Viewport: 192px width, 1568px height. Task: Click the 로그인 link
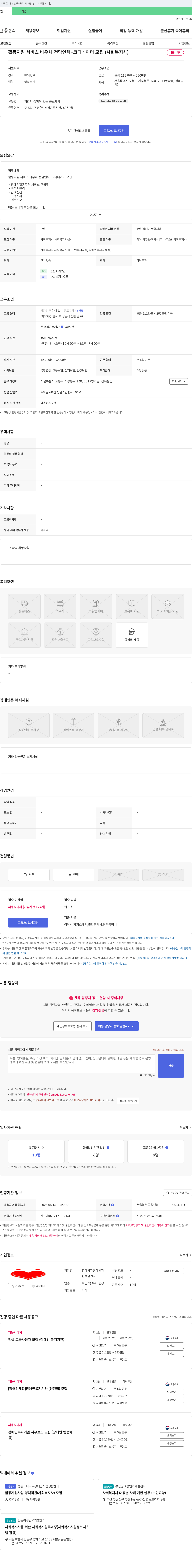pyautogui.click(x=179, y=19)
